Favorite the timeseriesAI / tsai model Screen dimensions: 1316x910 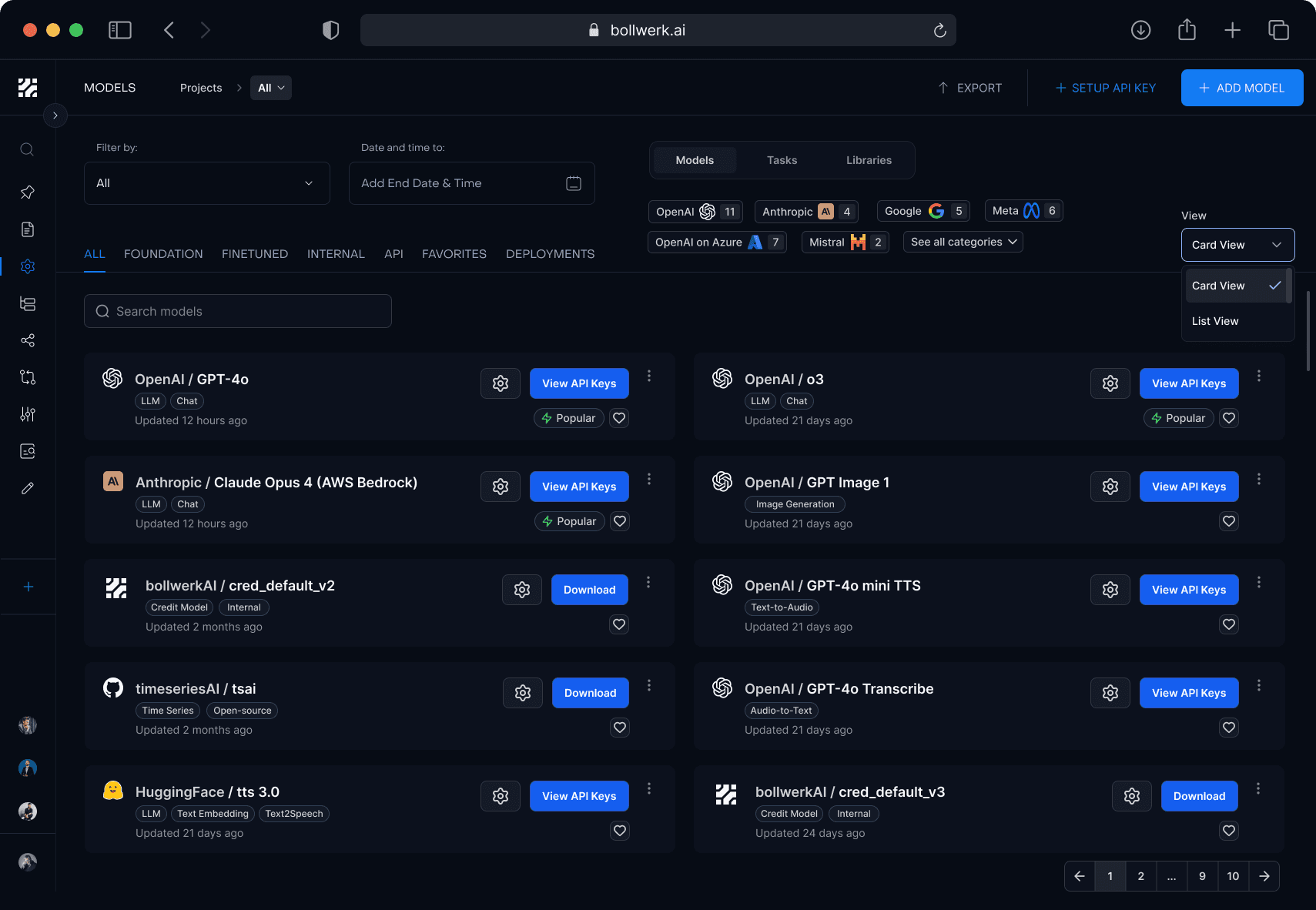pyautogui.click(x=620, y=728)
